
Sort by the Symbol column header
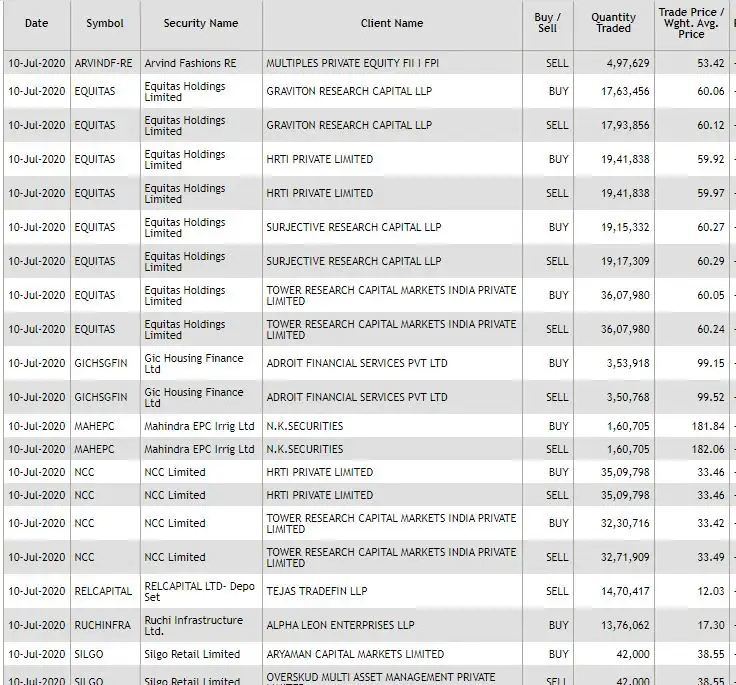click(105, 23)
